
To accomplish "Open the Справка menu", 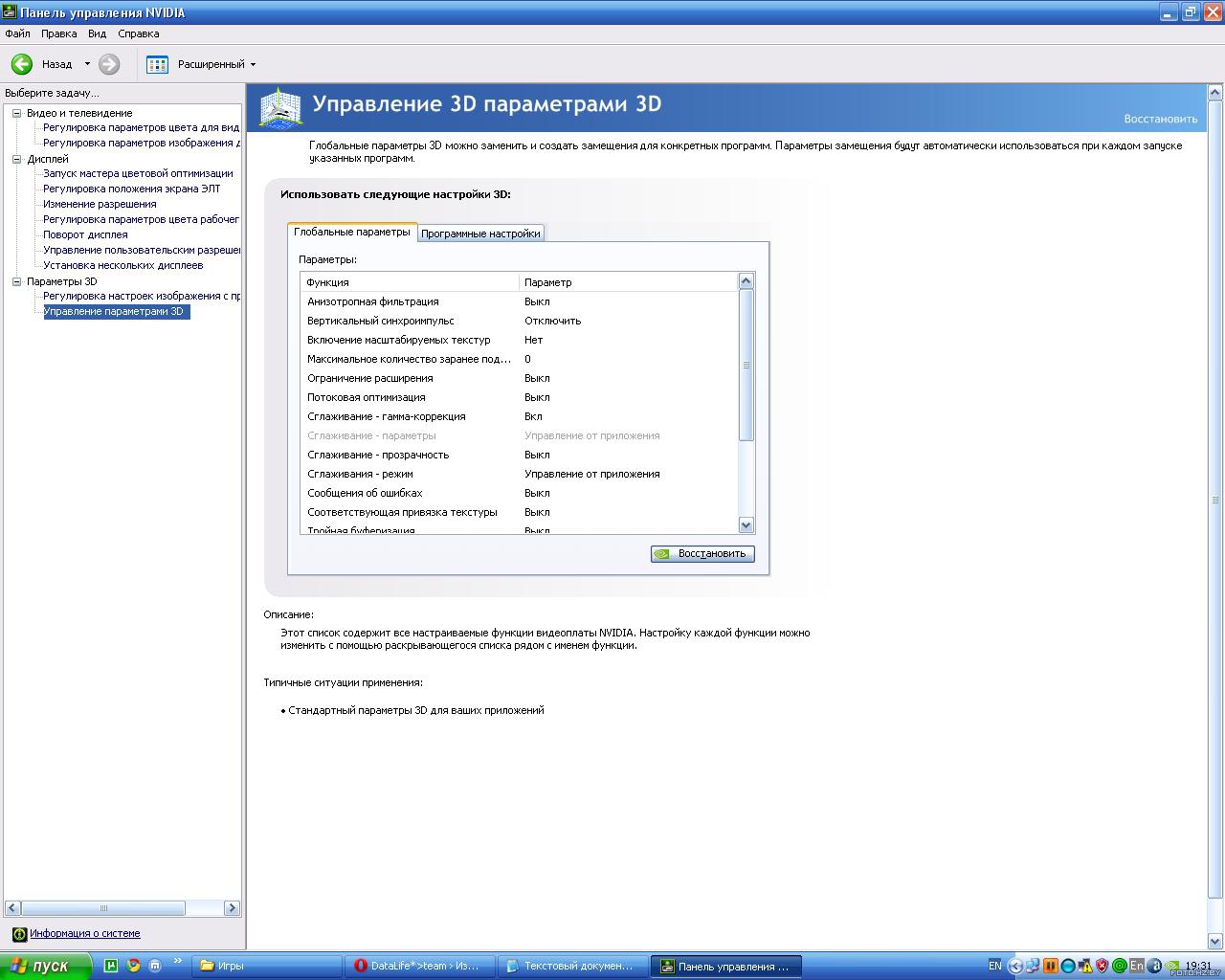I will (139, 33).
